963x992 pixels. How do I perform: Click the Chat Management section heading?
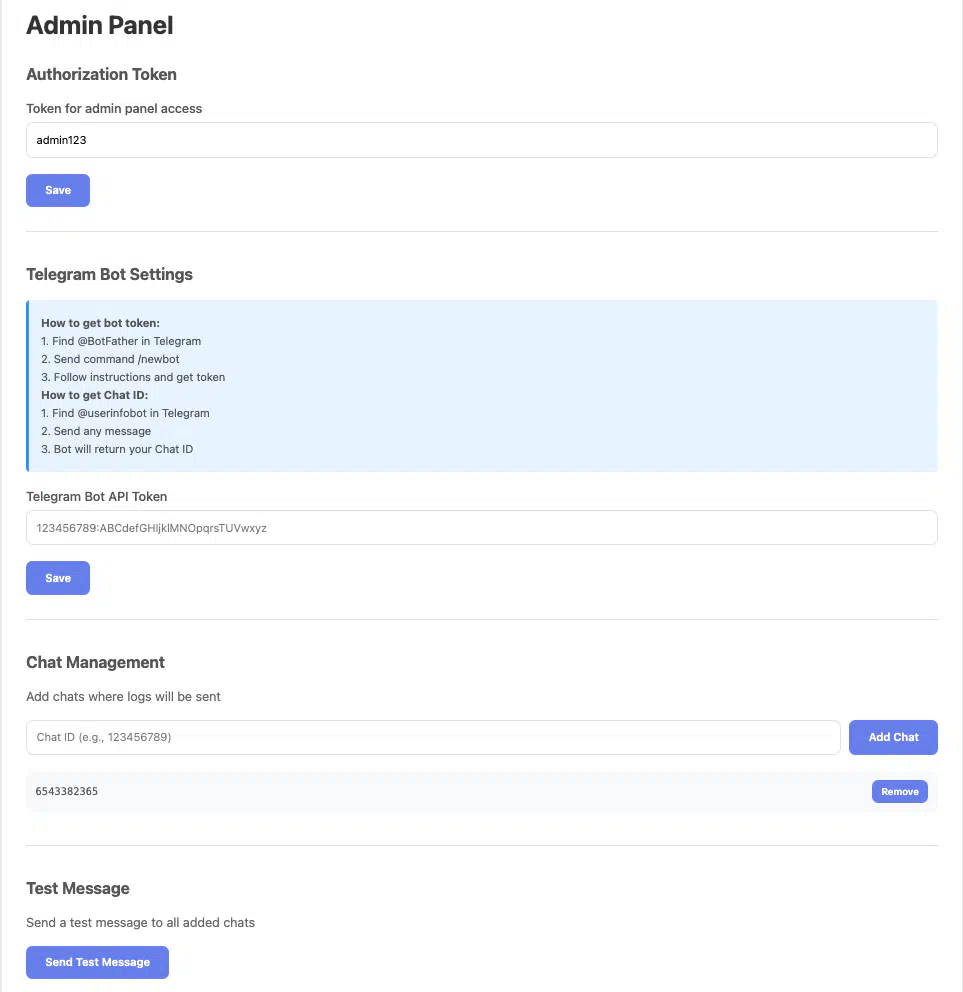tap(95, 662)
